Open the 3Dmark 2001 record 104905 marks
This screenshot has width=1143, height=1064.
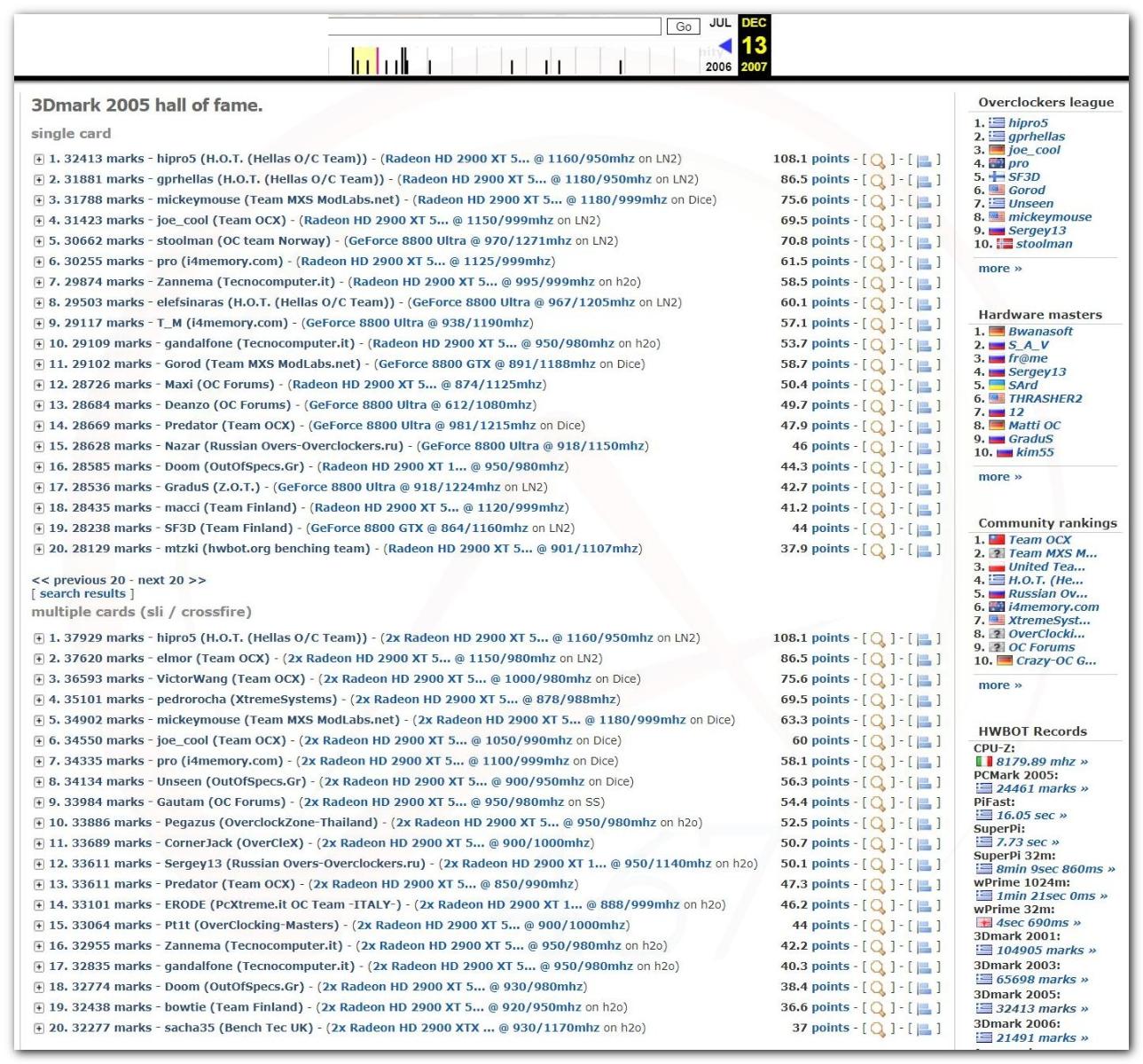[x=1045, y=950]
